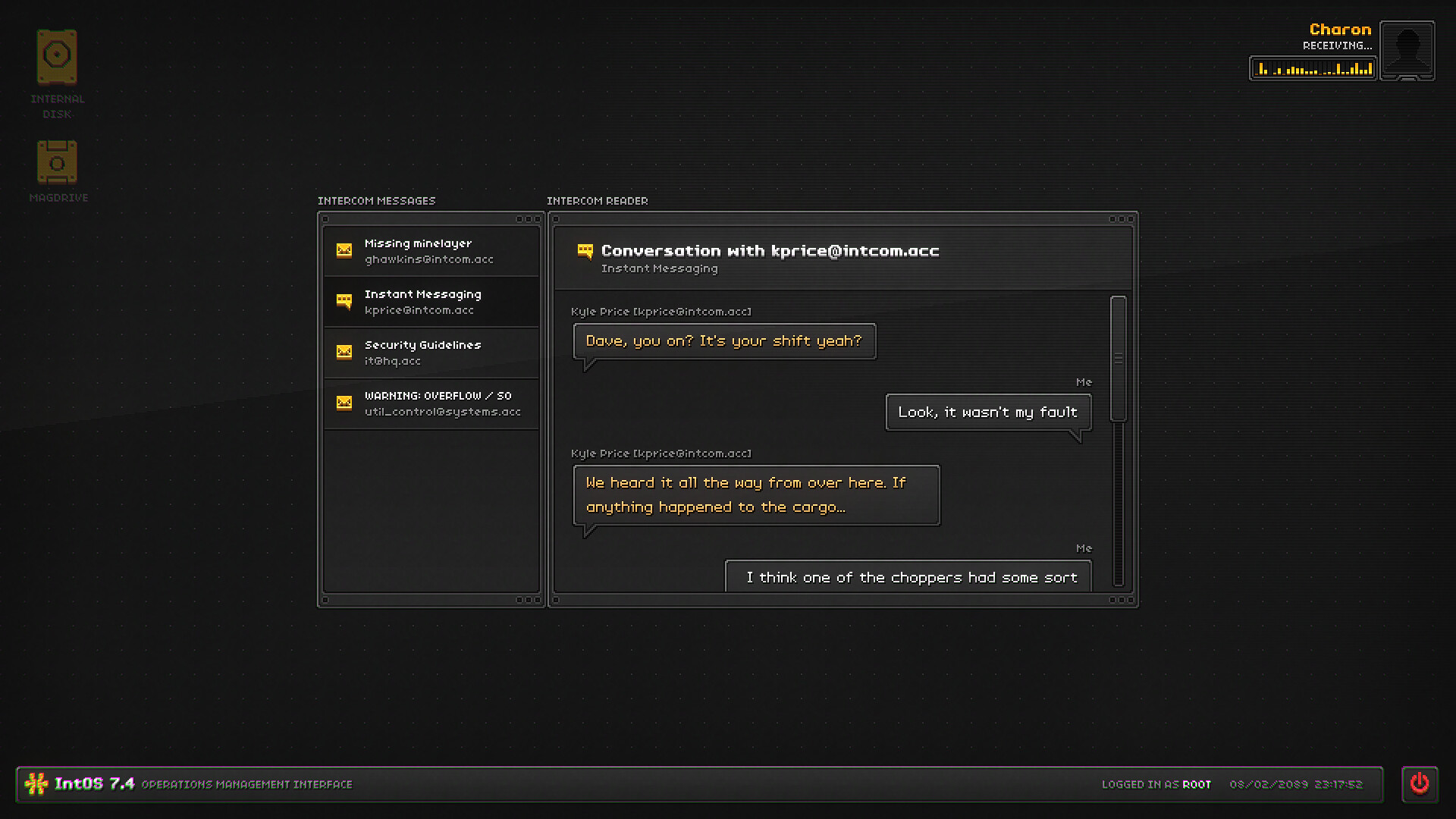This screenshot has height=819, width=1456.
Task: Click the envelope icon for WARNING: OVERFLOW
Action: [344, 403]
